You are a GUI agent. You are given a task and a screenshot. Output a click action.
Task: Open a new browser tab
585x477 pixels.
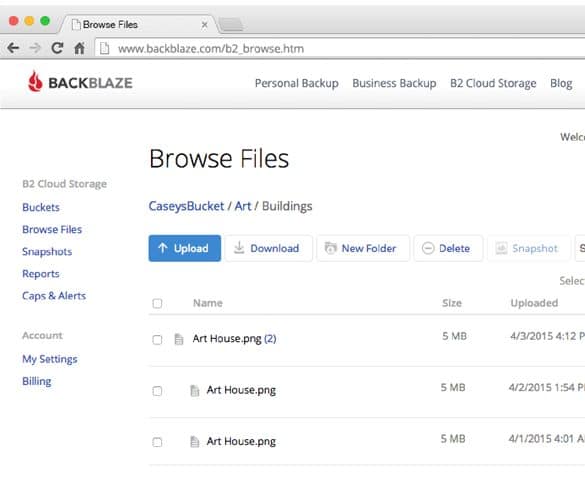pyautogui.click(x=231, y=25)
